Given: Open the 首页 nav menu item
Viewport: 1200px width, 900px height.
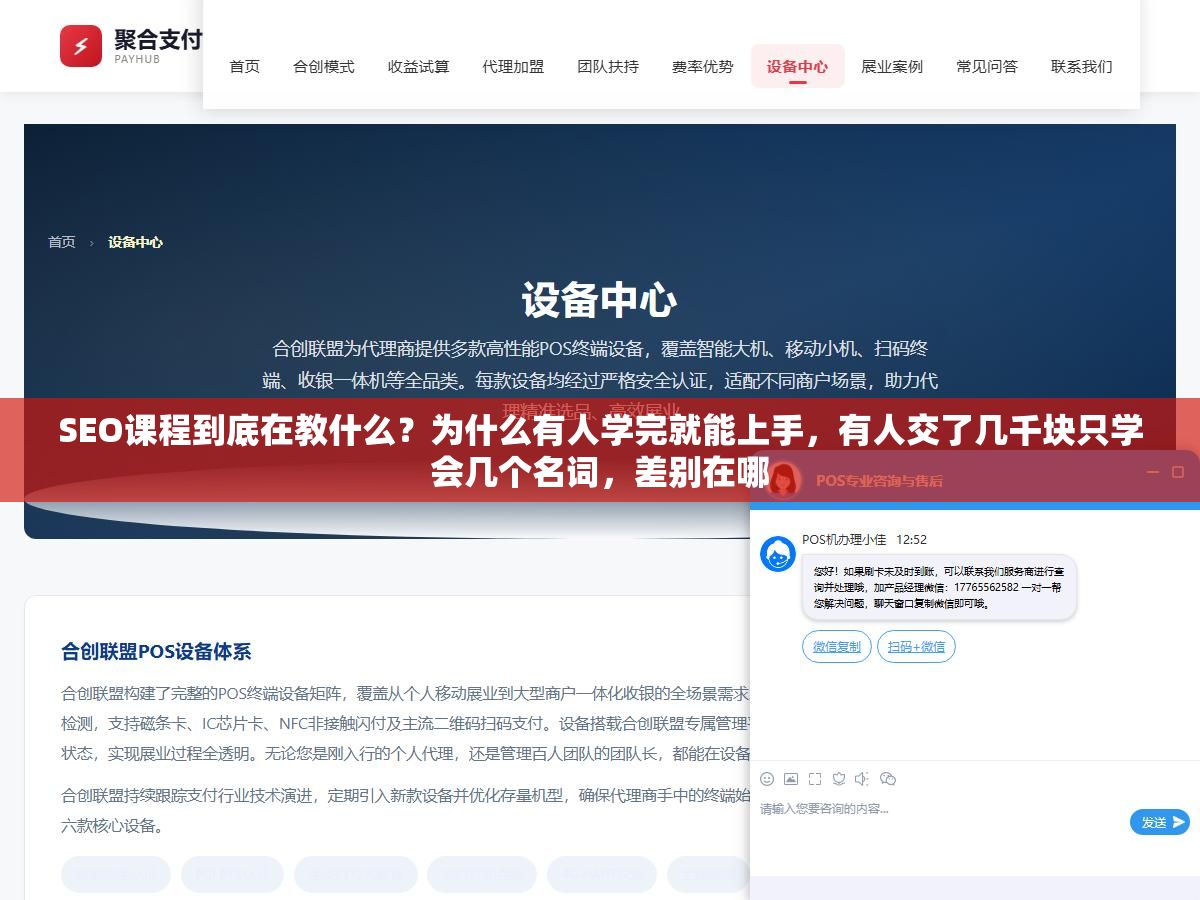Looking at the screenshot, I should tap(245, 67).
